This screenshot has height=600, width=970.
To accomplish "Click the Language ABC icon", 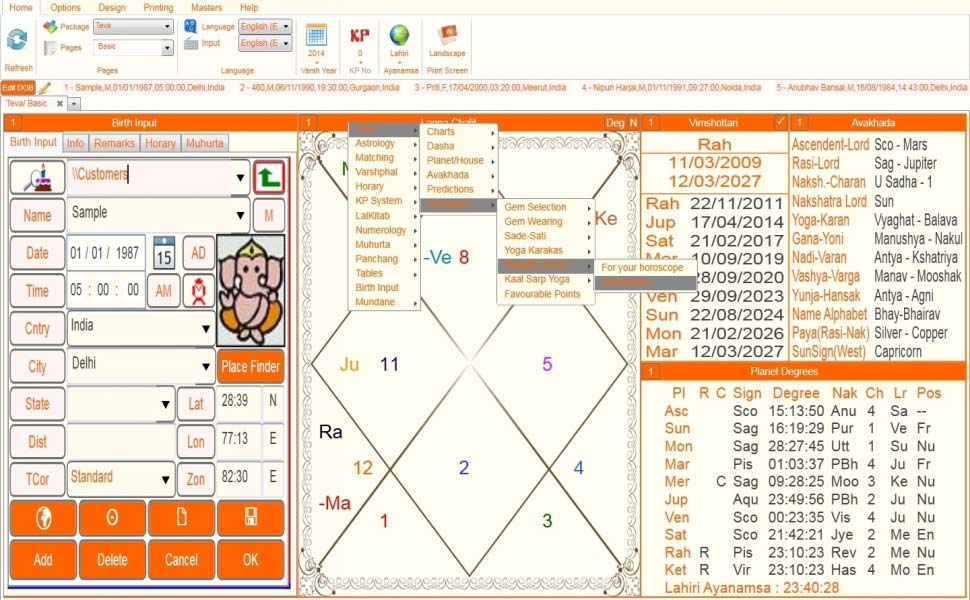I will (x=191, y=26).
